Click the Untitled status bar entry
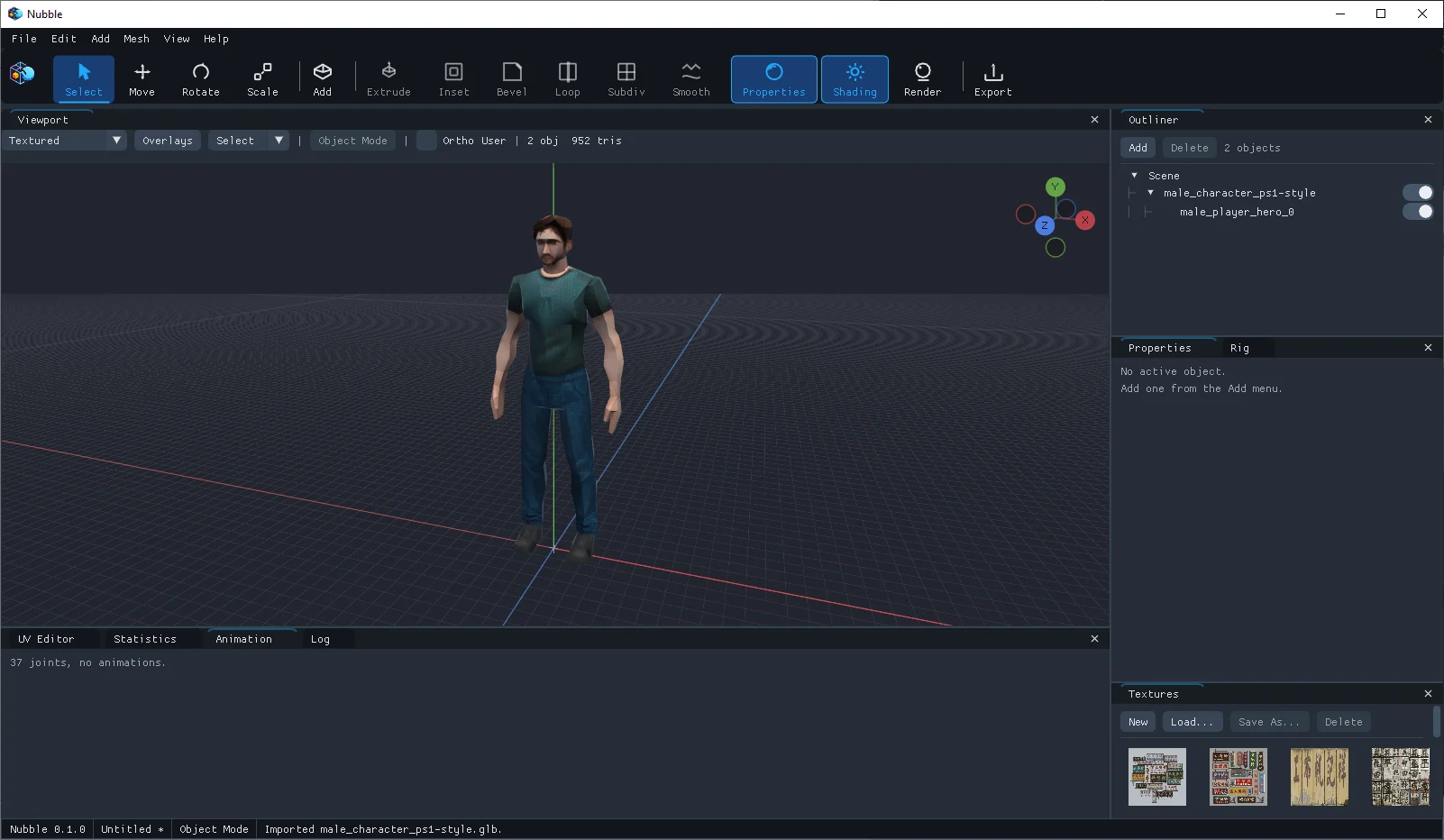Image resolution: width=1444 pixels, height=840 pixels. pos(132,829)
